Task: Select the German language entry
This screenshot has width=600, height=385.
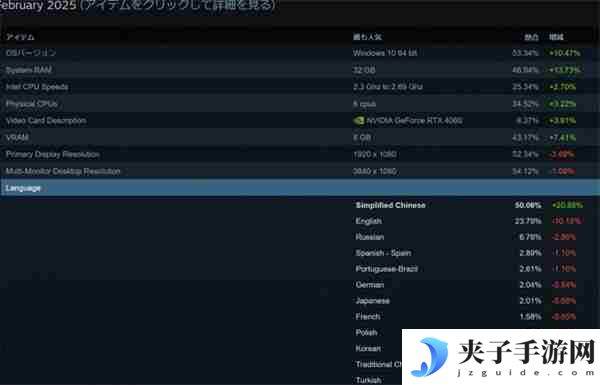Action: tap(370, 285)
